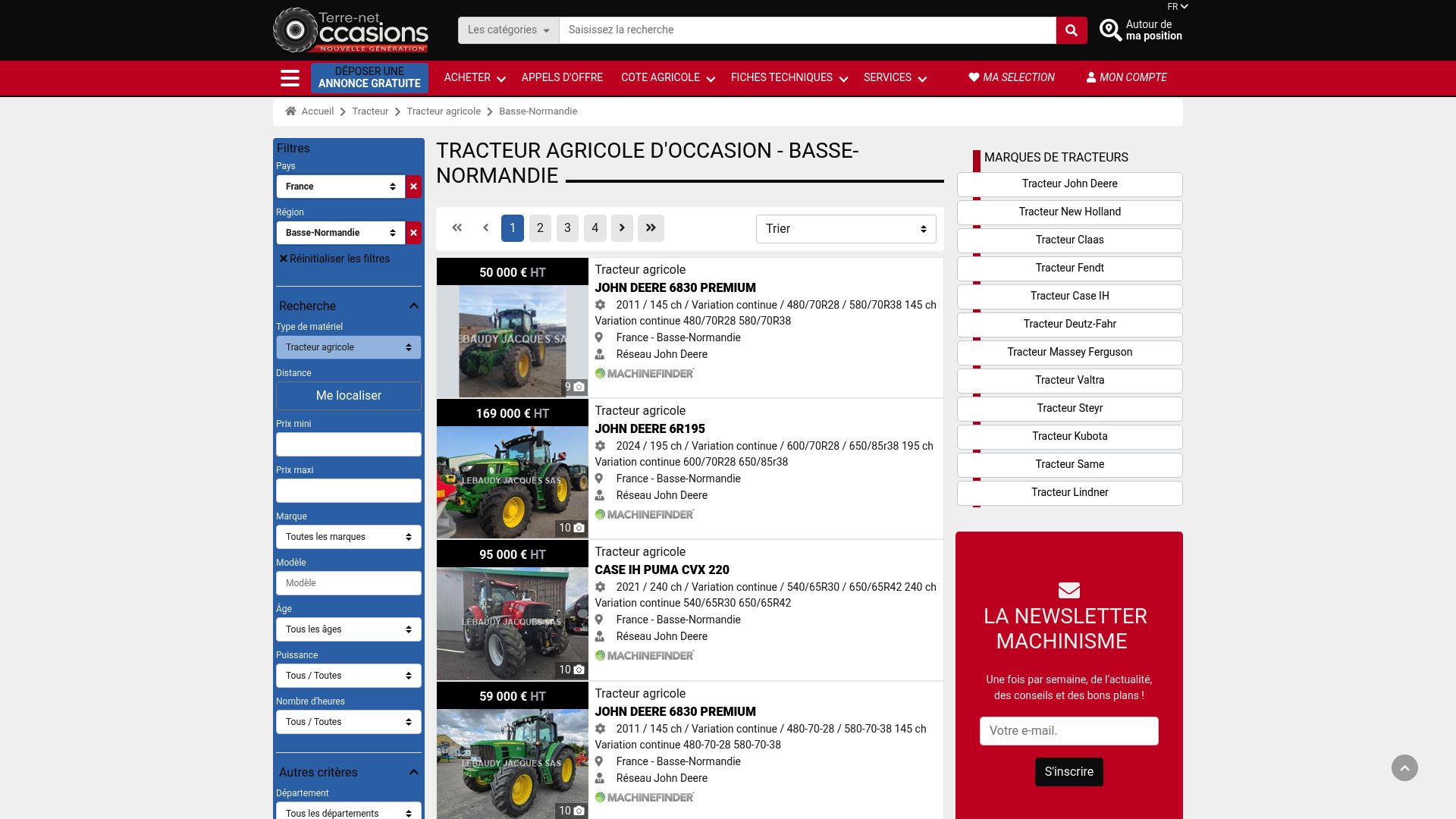Open the Les catégories dropdown
This screenshot has height=819, width=1456.
[x=508, y=30]
